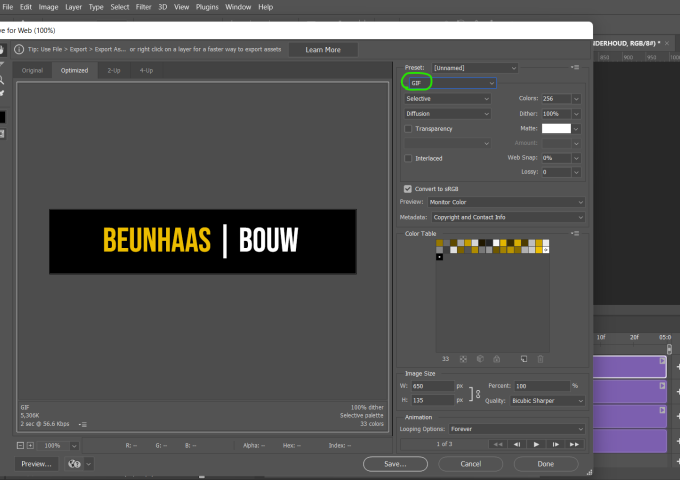The width and height of the screenshot is (680, 480).
Task: Enable the Interlaced checkbox
Action: pyautogui.click(x=408, y=158)
